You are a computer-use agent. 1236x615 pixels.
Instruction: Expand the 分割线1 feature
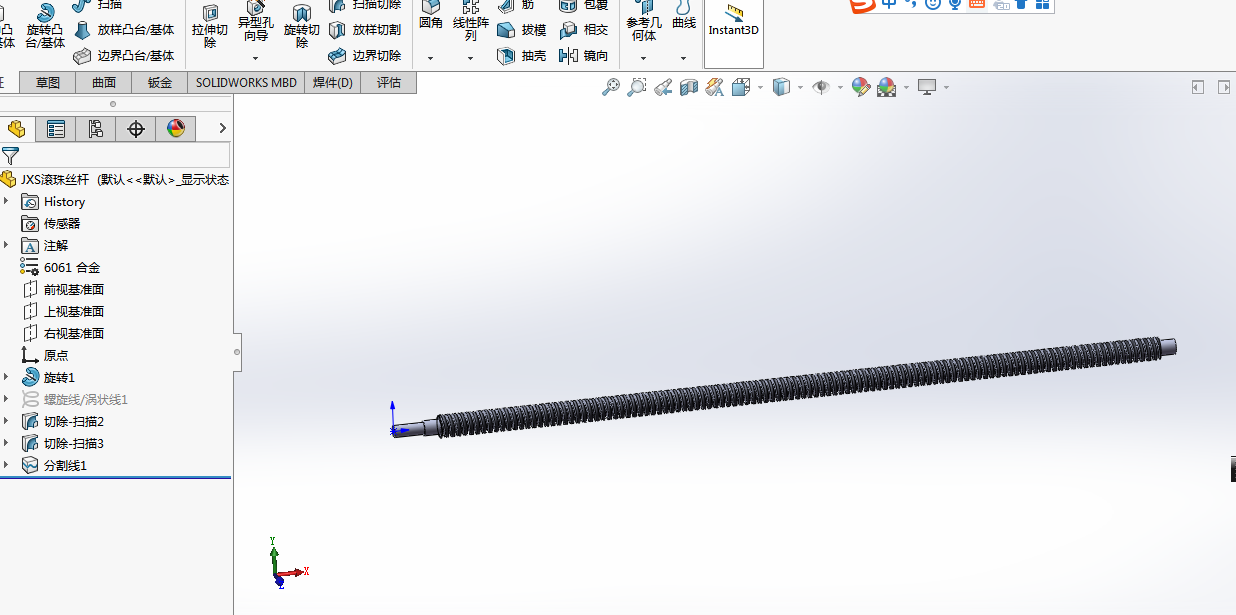(6, 465)
